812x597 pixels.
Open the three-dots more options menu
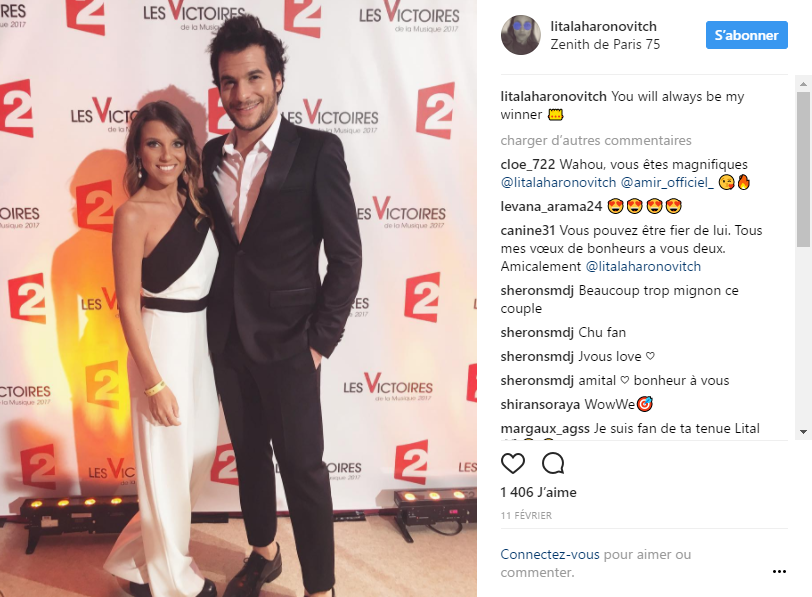click(779, 572)
